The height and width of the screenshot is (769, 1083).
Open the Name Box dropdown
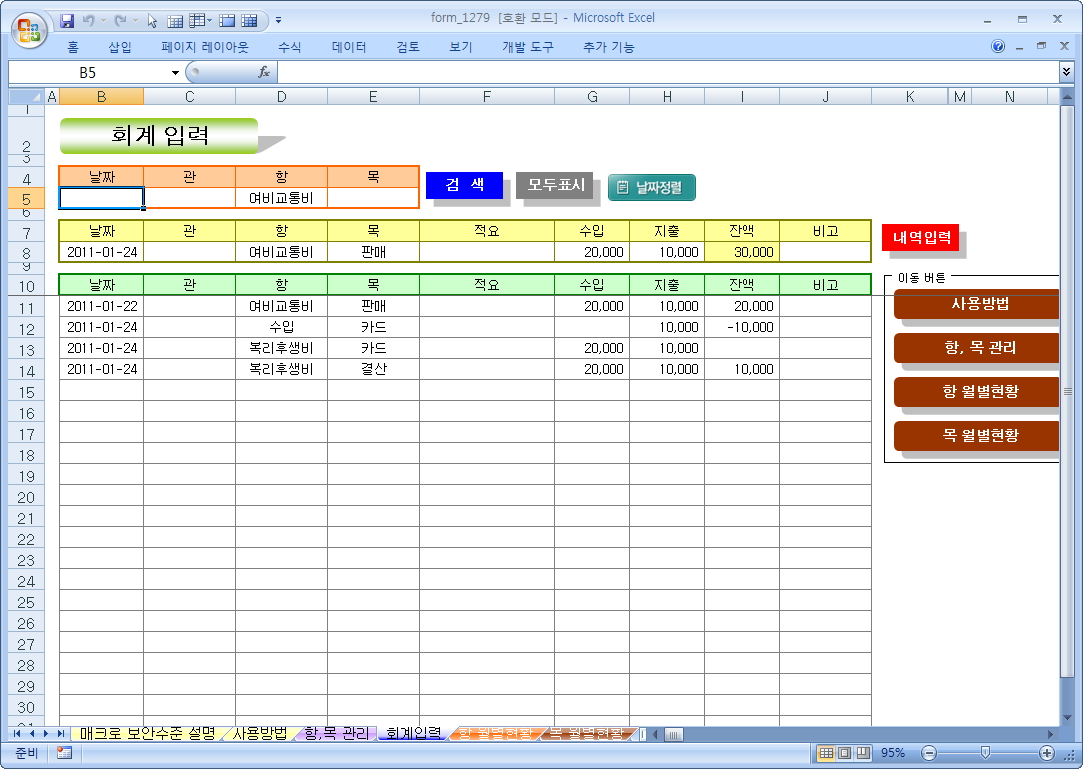176,72
